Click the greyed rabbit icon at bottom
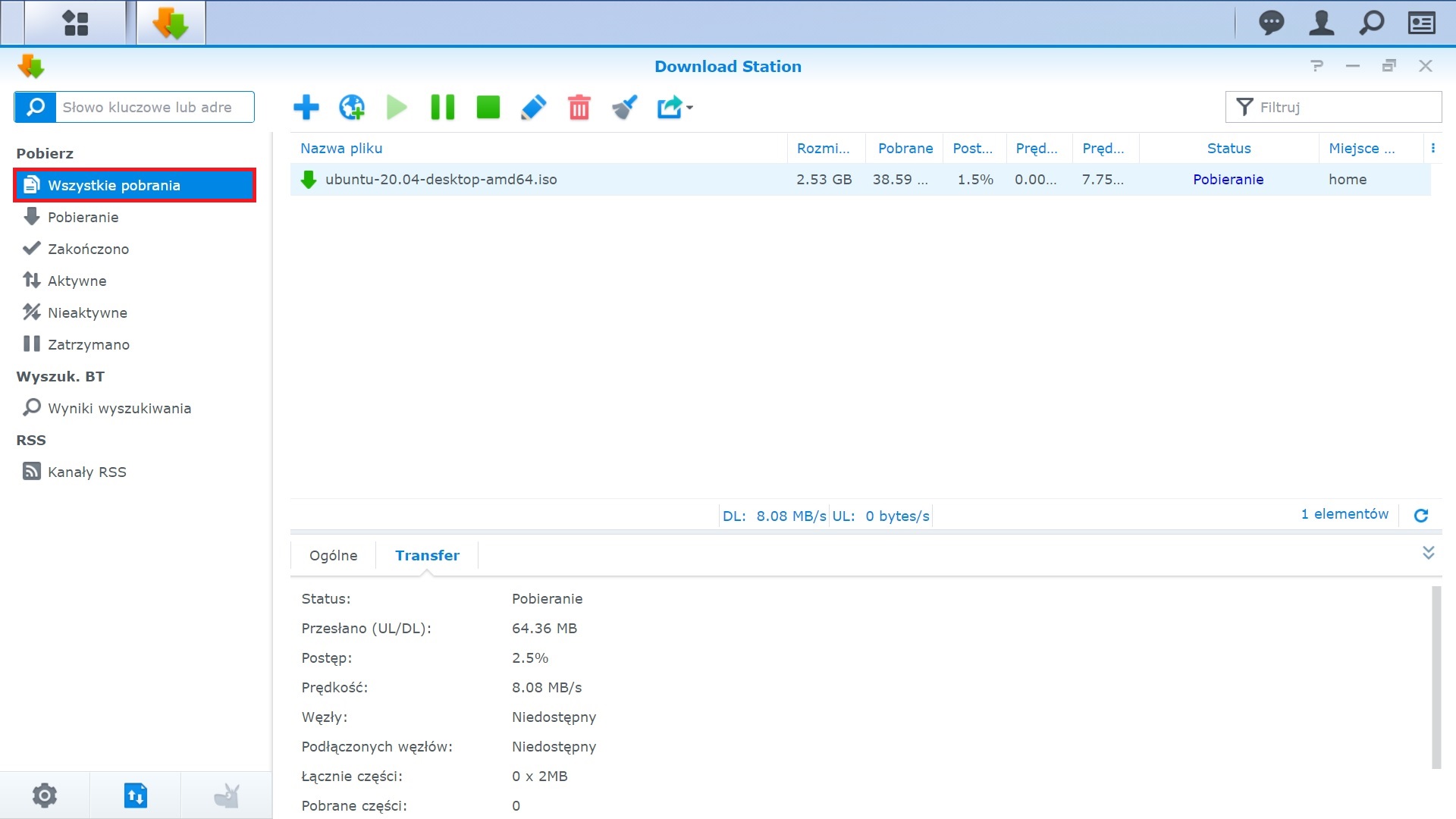 [226, 795]
